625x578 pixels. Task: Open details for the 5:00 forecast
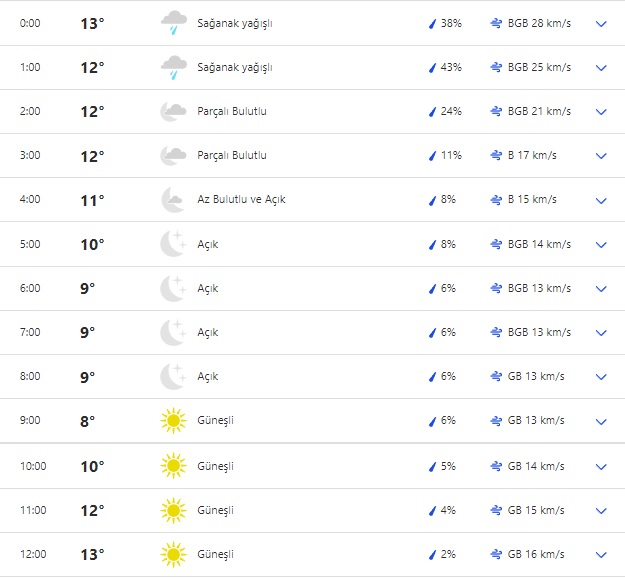601,244
